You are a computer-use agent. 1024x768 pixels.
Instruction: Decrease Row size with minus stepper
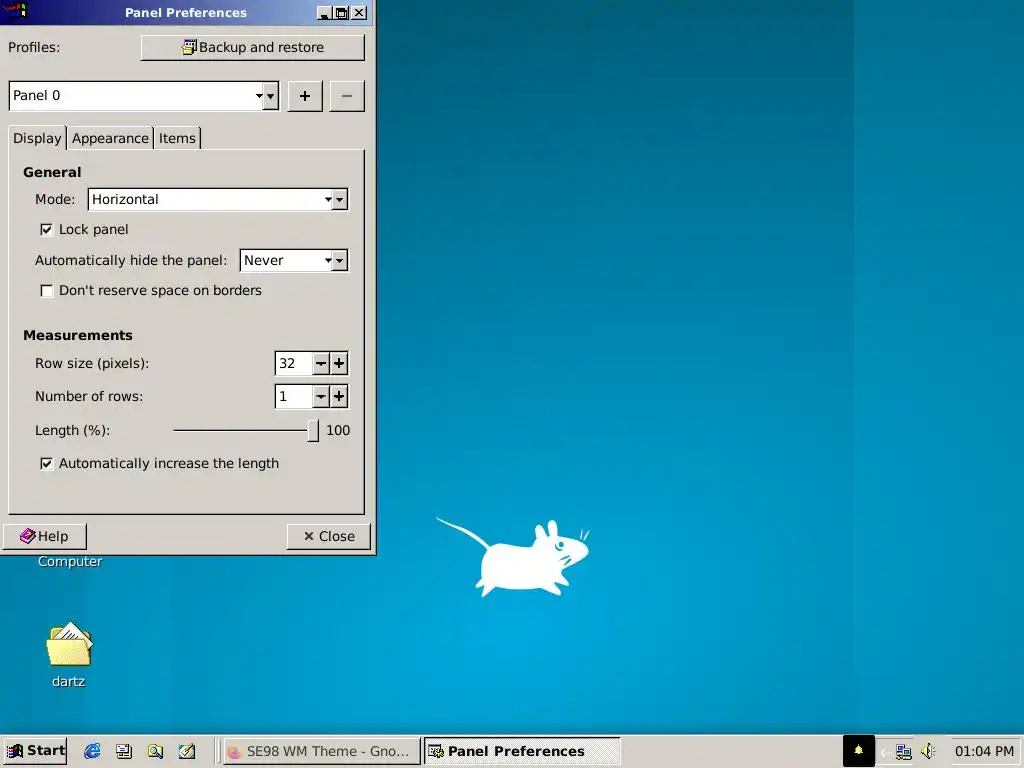click(x=321, y=363)
